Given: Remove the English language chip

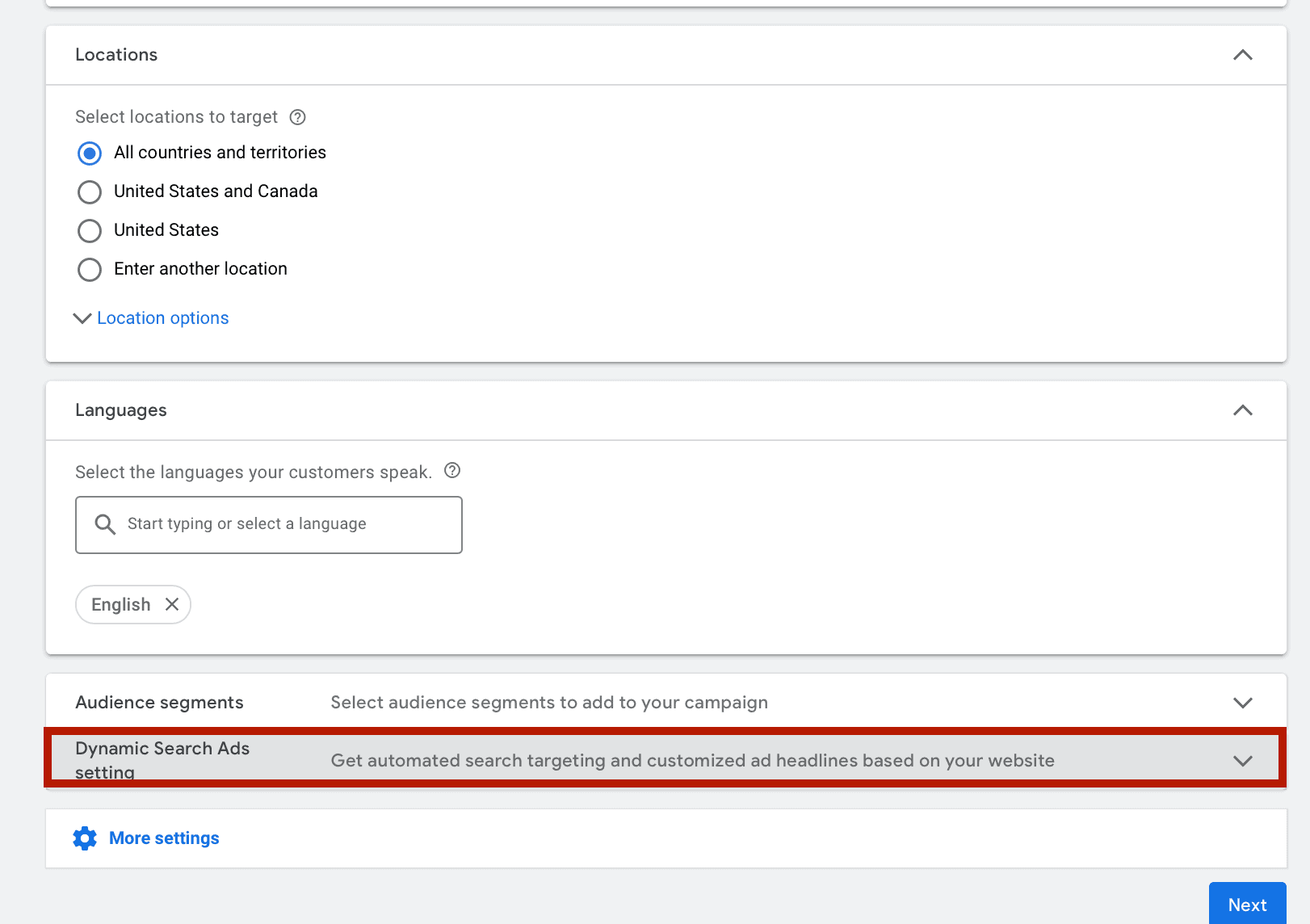Looking at the screenshot, I should coord(172,604).
